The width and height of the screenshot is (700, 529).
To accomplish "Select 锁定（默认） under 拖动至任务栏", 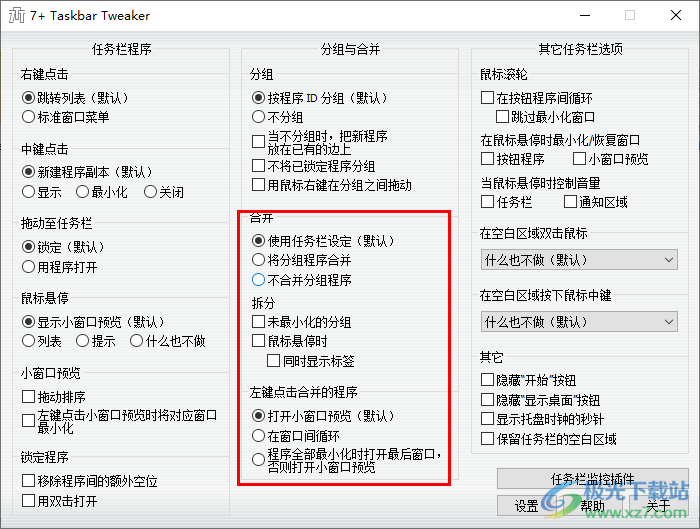I will (x=28, y=246).
